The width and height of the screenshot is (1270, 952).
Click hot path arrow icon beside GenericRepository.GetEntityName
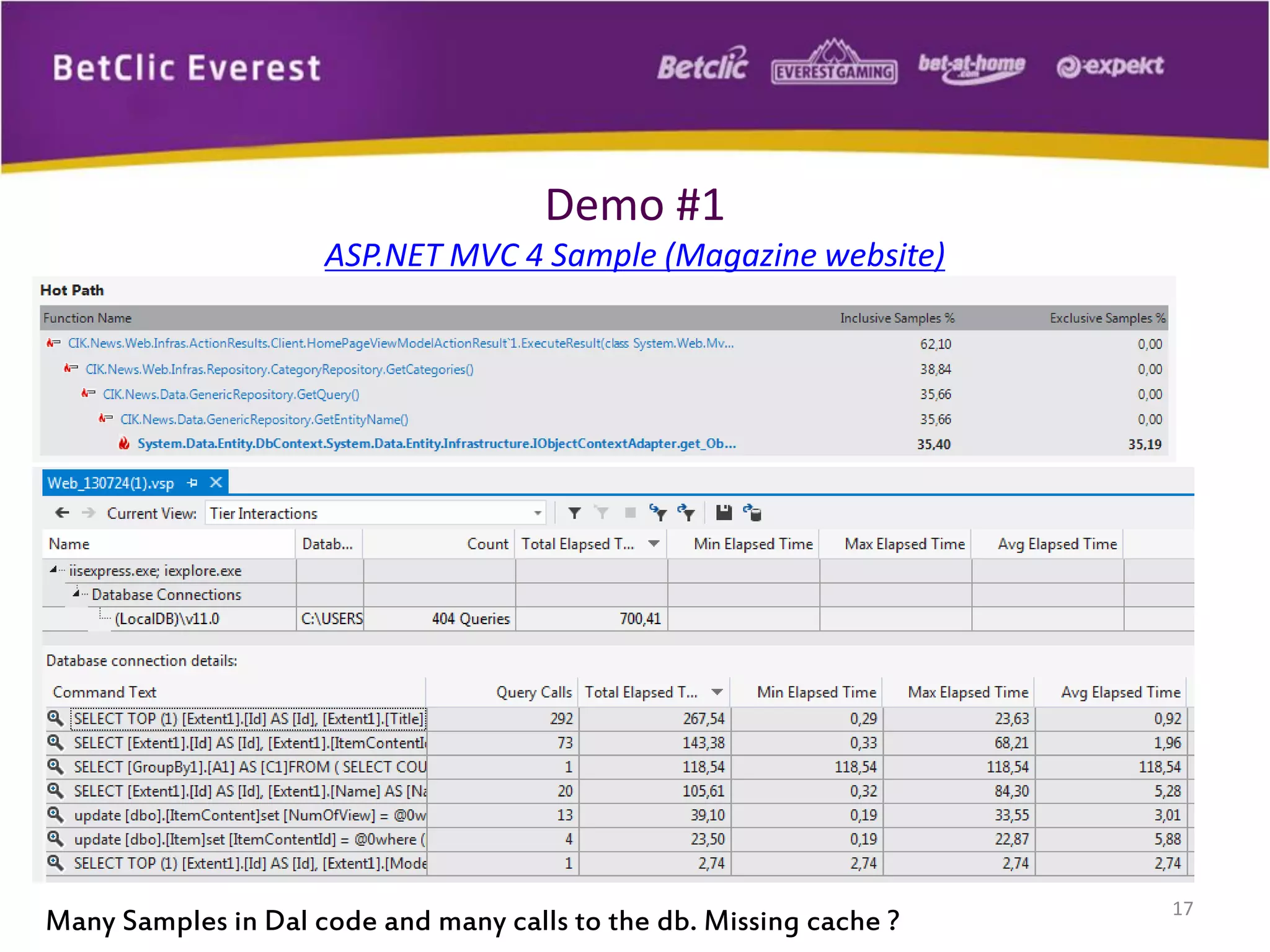[x=106, y=418]
